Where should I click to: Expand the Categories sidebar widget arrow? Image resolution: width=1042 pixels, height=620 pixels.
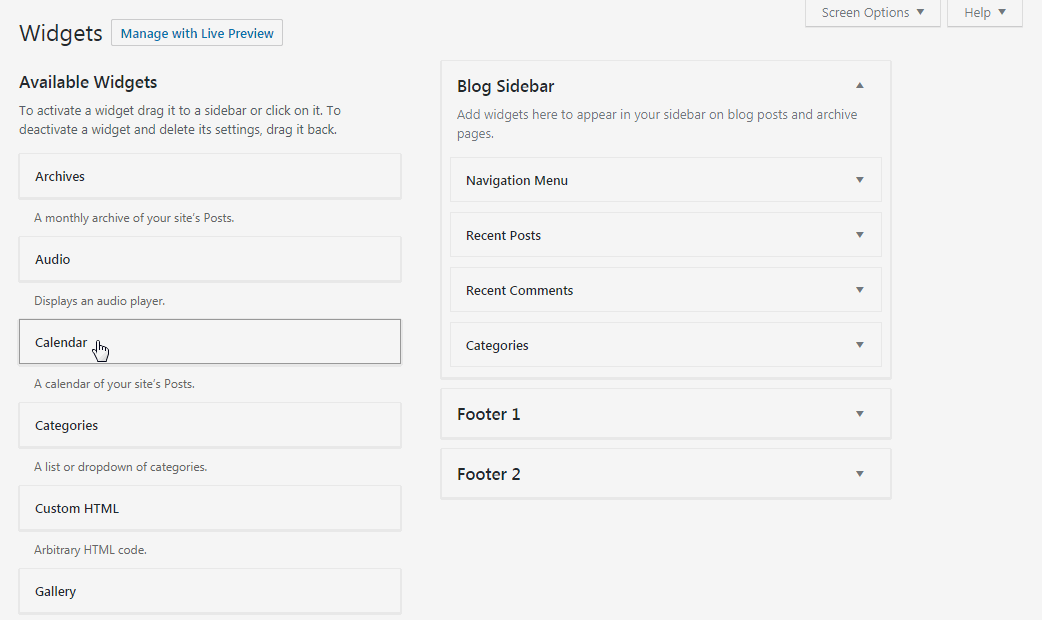pyautogui.click(x=859, y=346)
